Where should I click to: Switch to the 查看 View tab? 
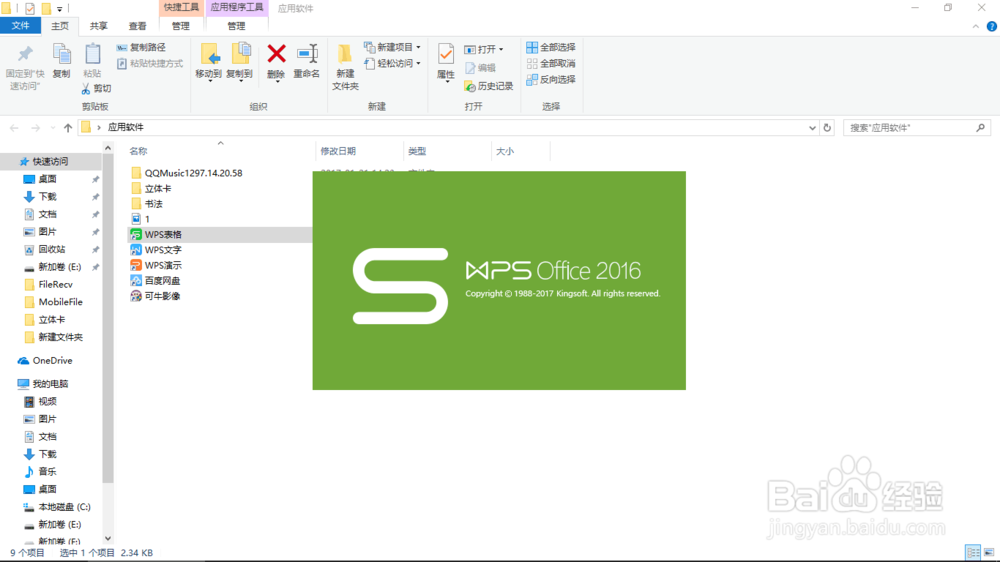137,26
